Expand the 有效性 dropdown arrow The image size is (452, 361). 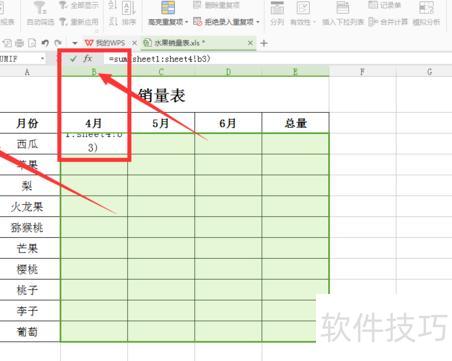[x=314, y=22]
